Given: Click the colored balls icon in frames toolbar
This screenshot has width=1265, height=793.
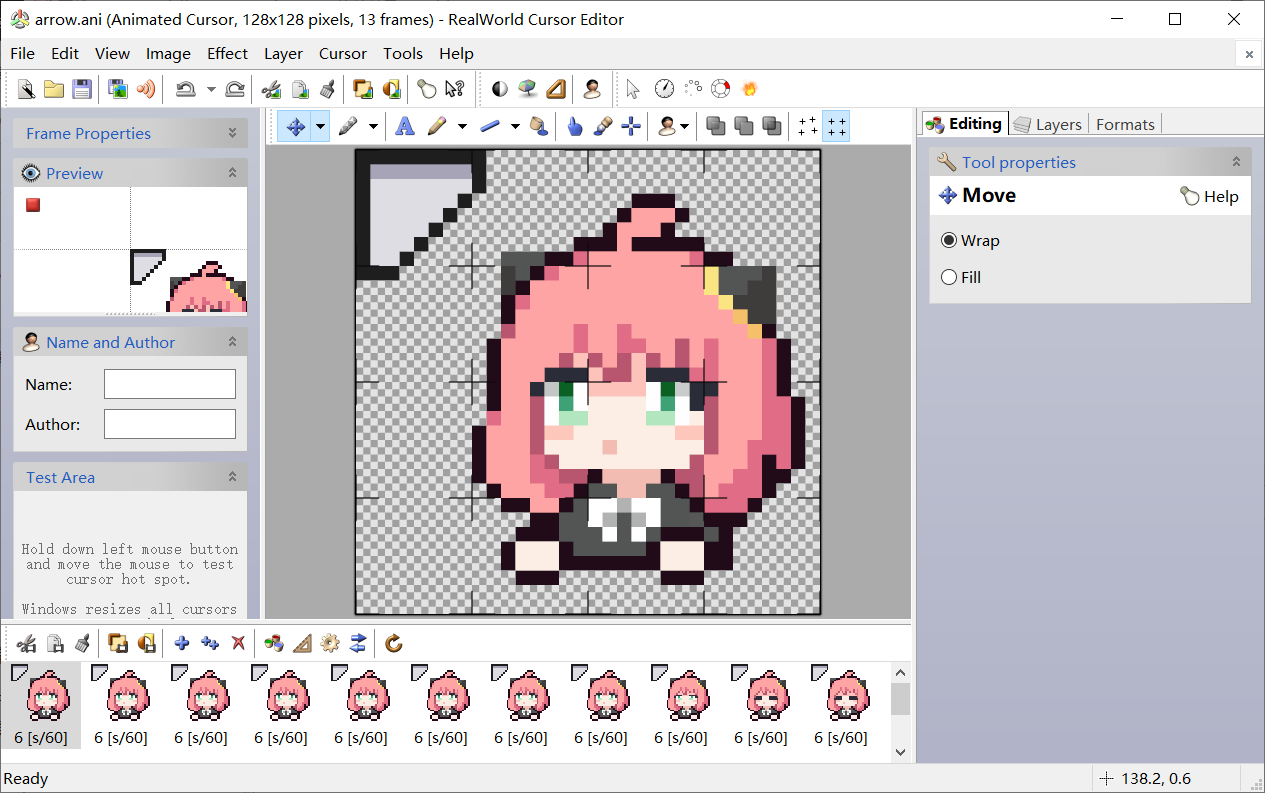Looking at the screenshot, I should click(x=273, y=643).
